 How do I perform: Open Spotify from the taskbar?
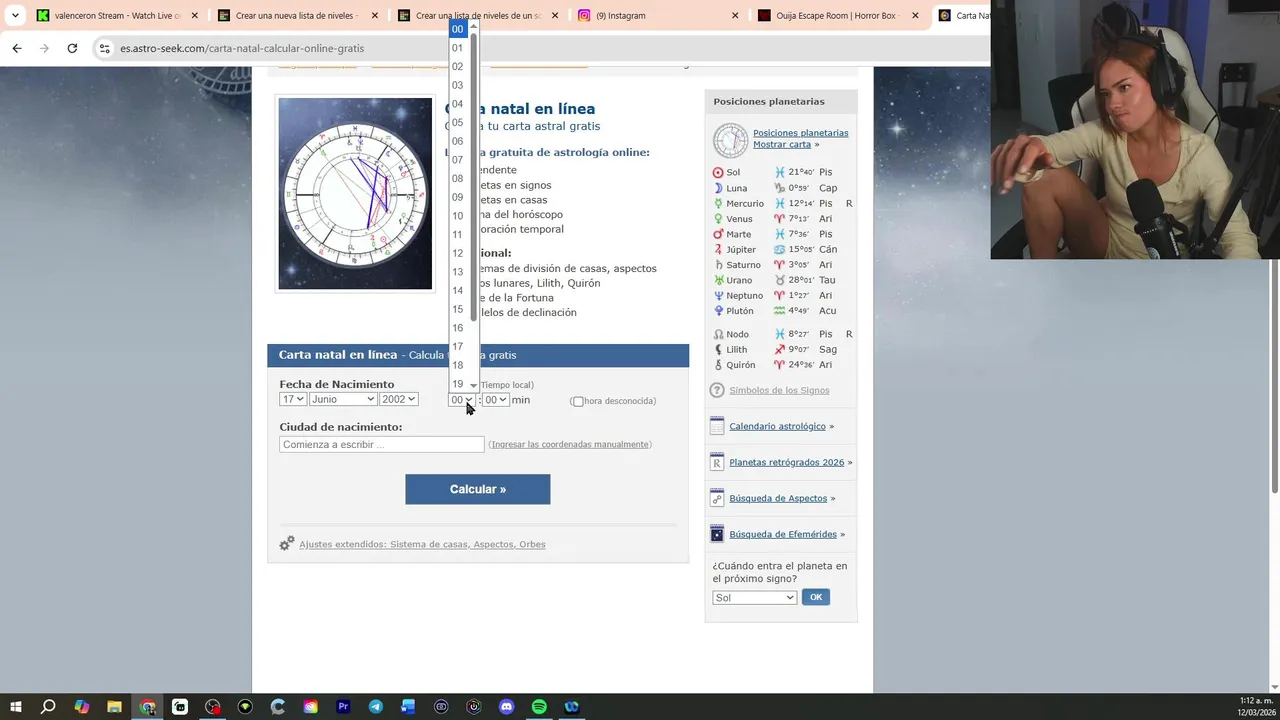click(x=539, y=707)
